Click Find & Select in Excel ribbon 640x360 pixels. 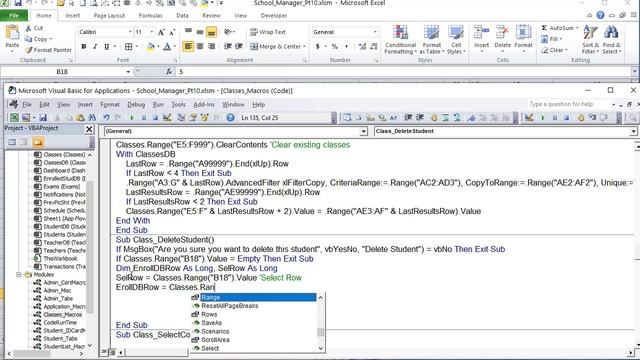611,40
